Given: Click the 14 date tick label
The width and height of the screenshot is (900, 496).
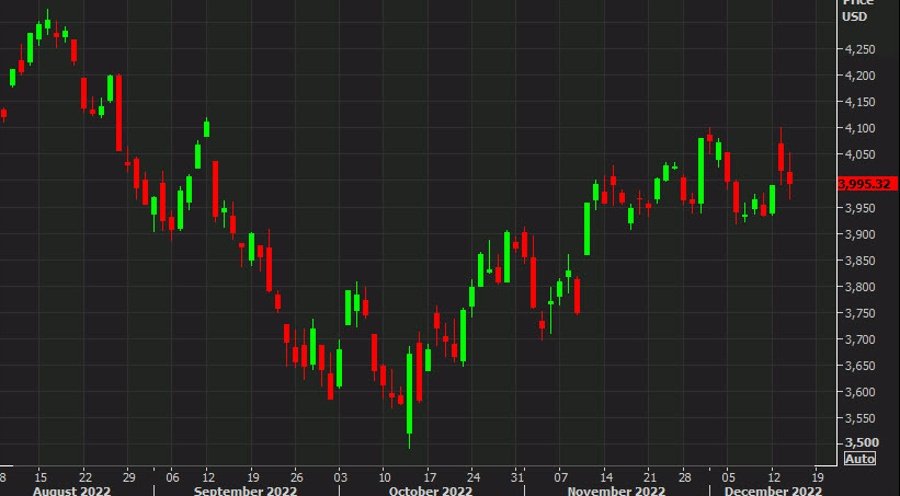Looking at the screenshot, I should point(606,477).
